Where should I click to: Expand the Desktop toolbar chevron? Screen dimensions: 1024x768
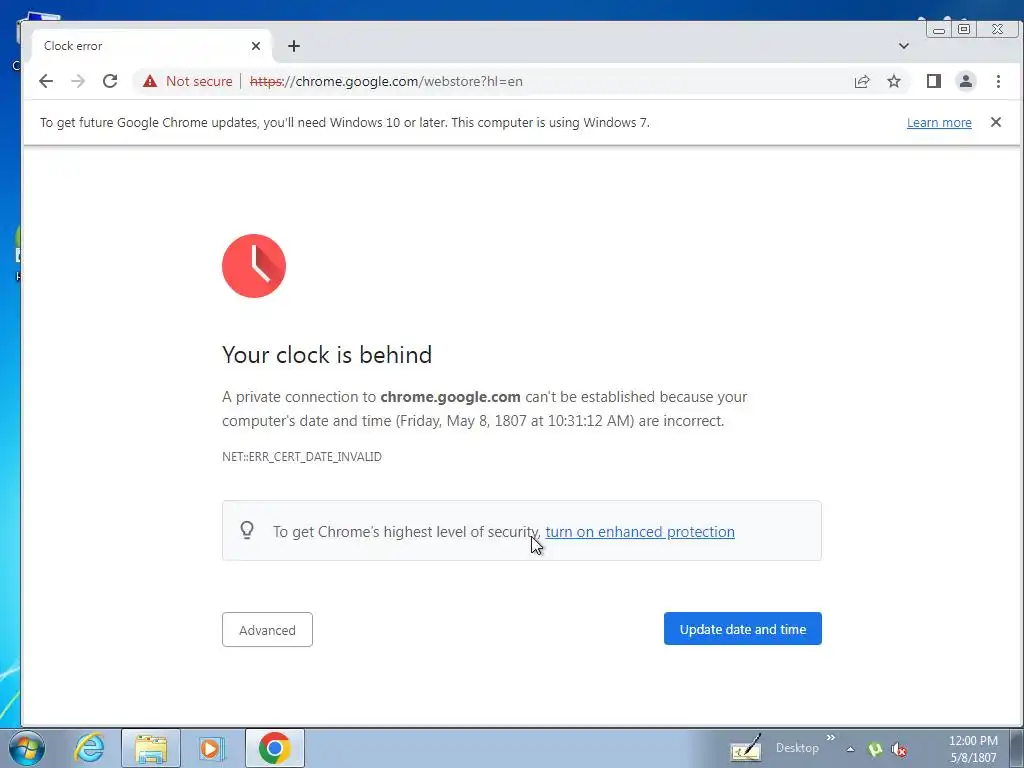pos(831,738)
